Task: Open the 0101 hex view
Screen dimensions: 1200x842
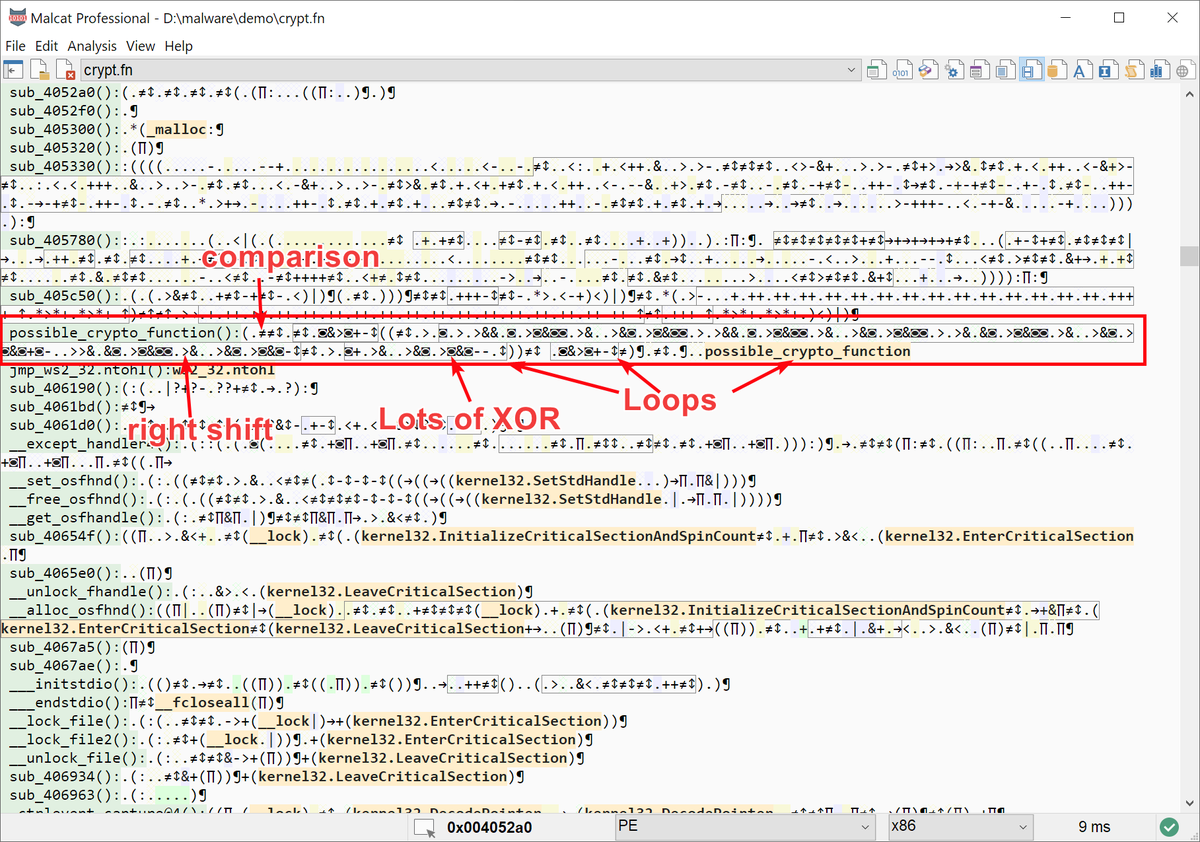Action: pos(901,70)
